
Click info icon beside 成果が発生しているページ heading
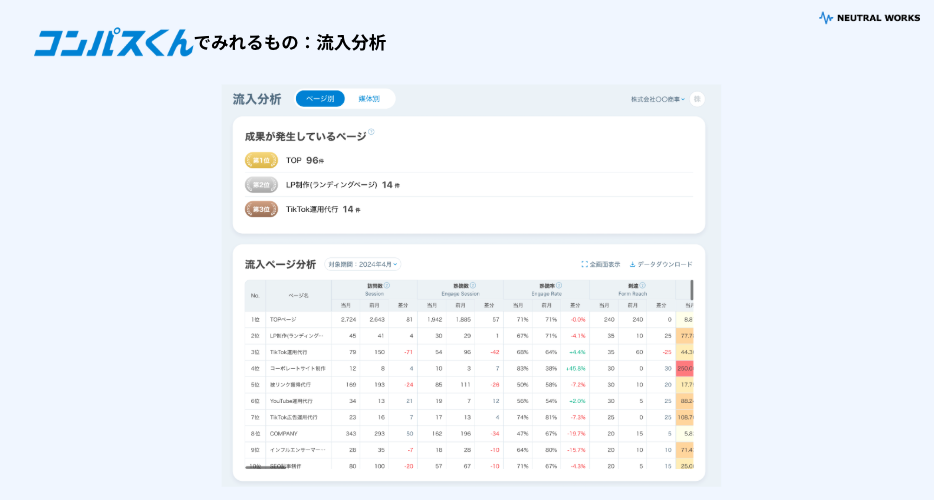pyautogui.click(x=371, y=132)
